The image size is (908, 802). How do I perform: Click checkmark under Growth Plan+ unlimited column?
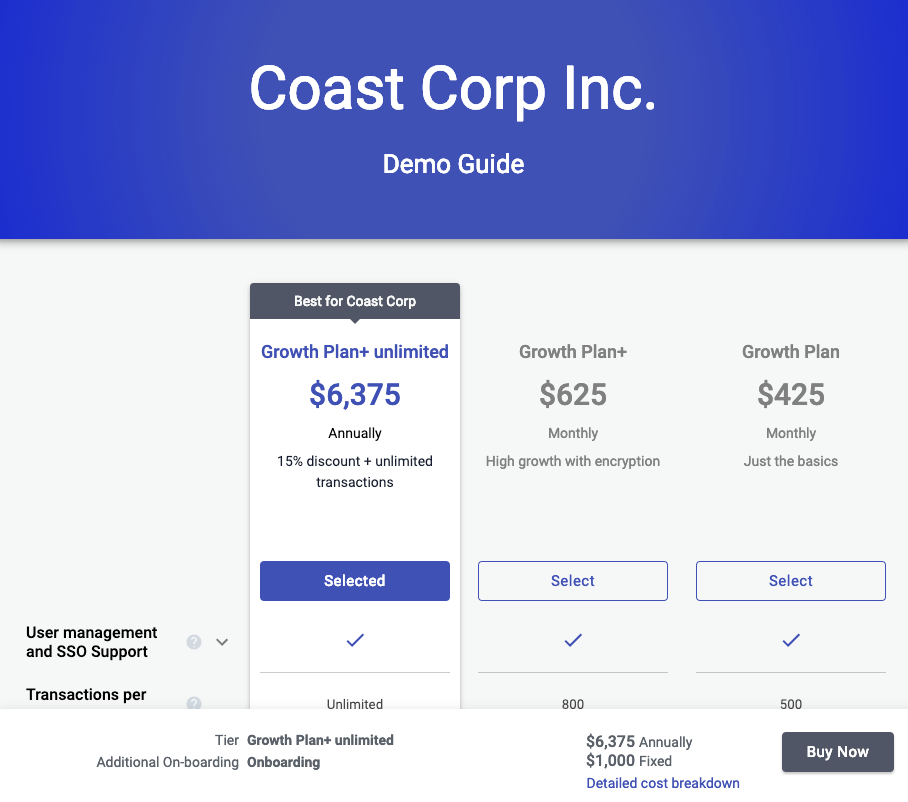355,640
